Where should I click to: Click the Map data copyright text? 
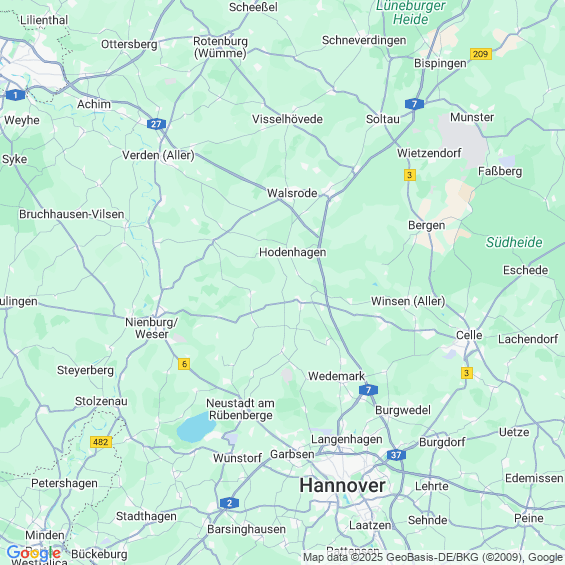[433, 557]
